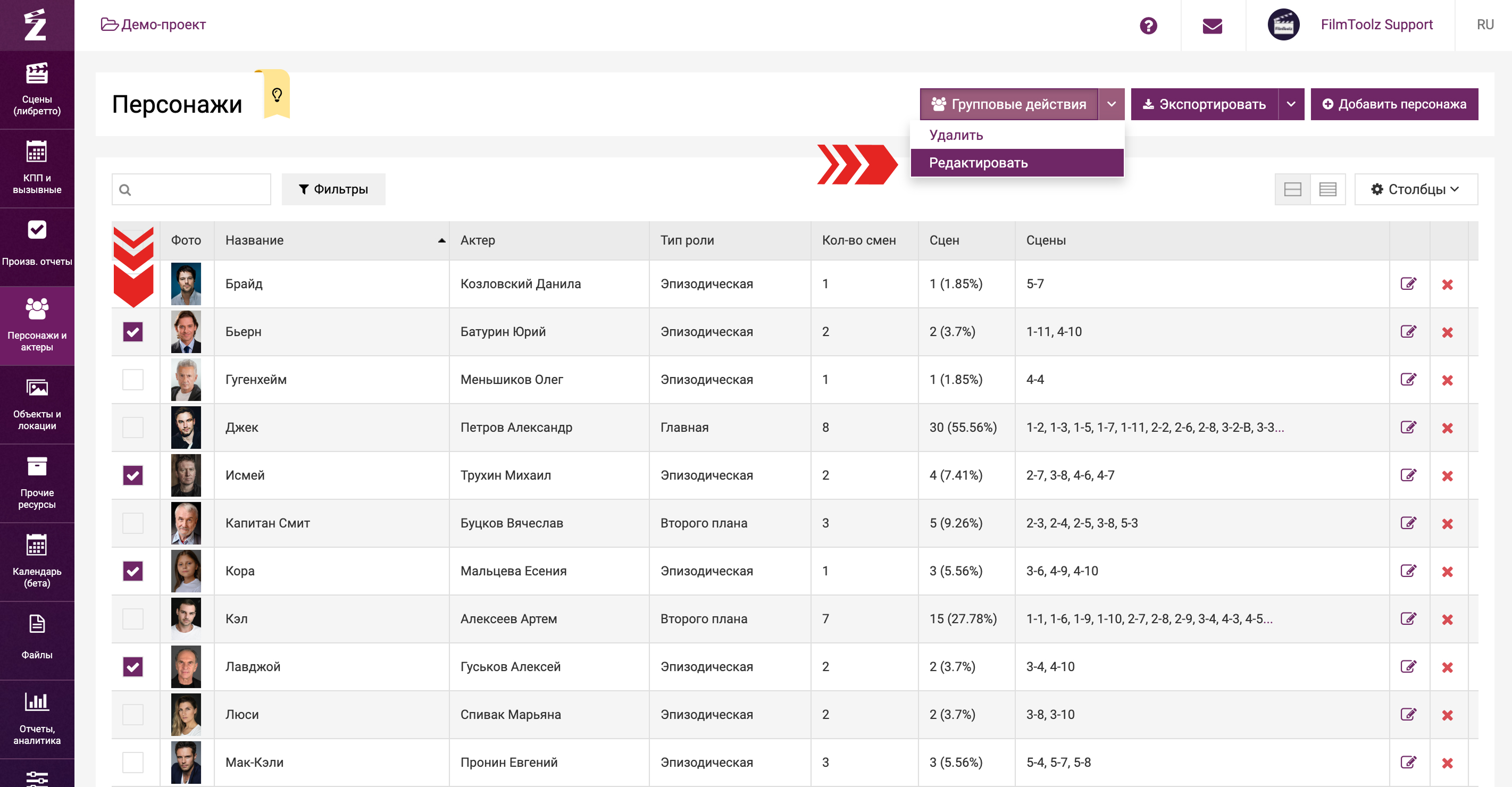Uncheck the Бьерн row checkbox
Screen dimensions: 1512x787
(x=132, y=332)
